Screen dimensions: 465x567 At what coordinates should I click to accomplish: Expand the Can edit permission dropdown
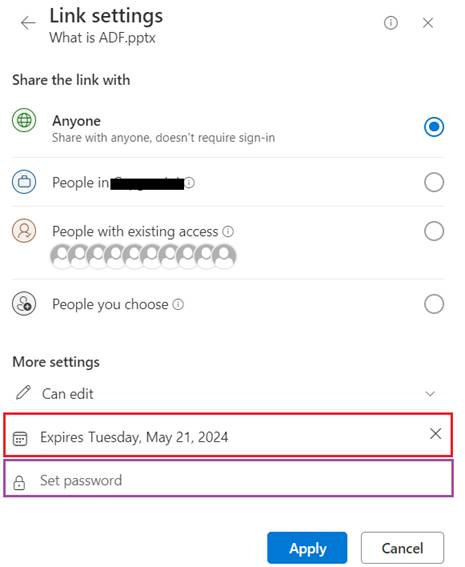tap(228, 393)
